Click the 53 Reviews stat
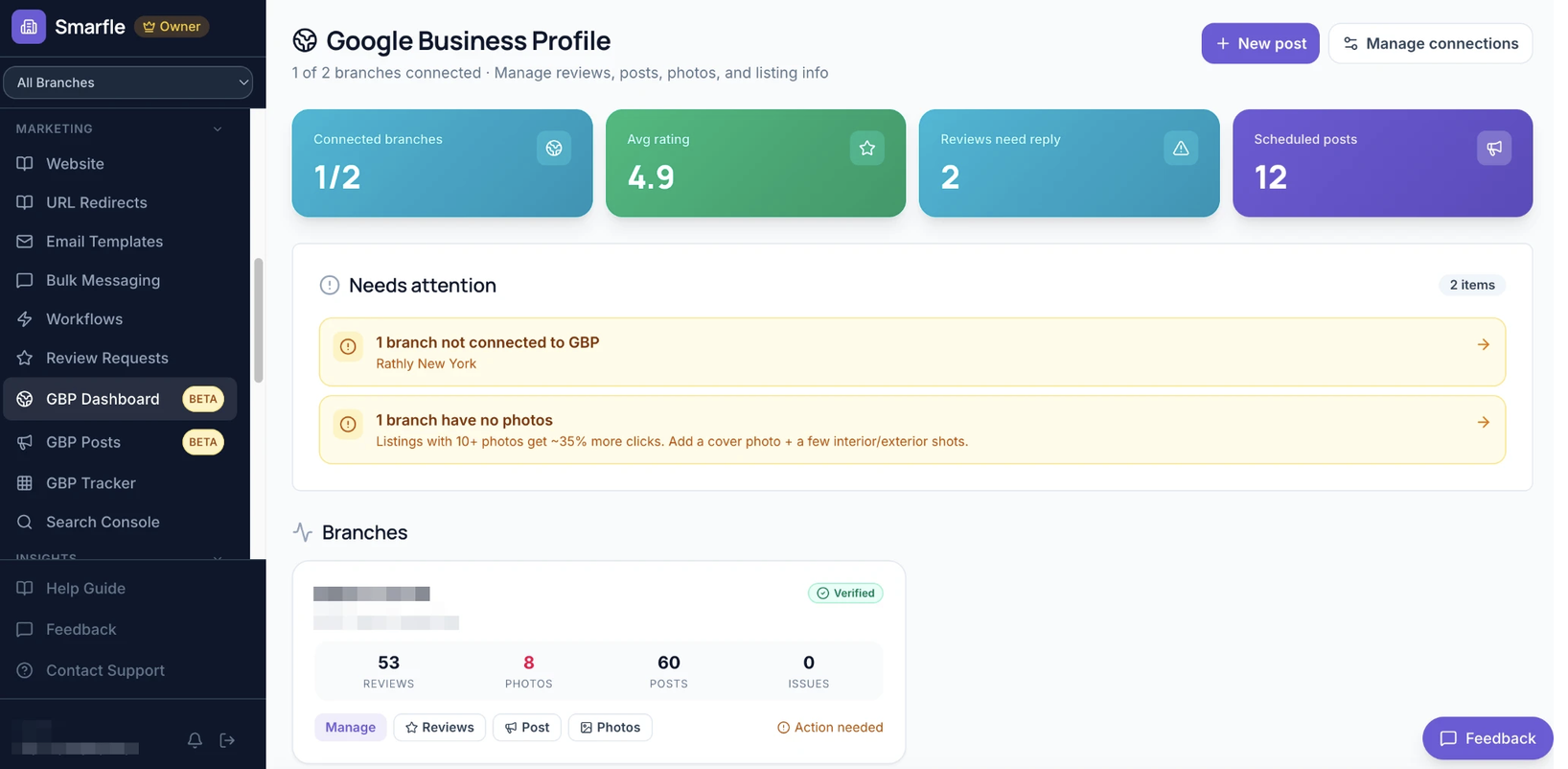The width and height of the screenshot is (1568, 769). pos(388,671)
